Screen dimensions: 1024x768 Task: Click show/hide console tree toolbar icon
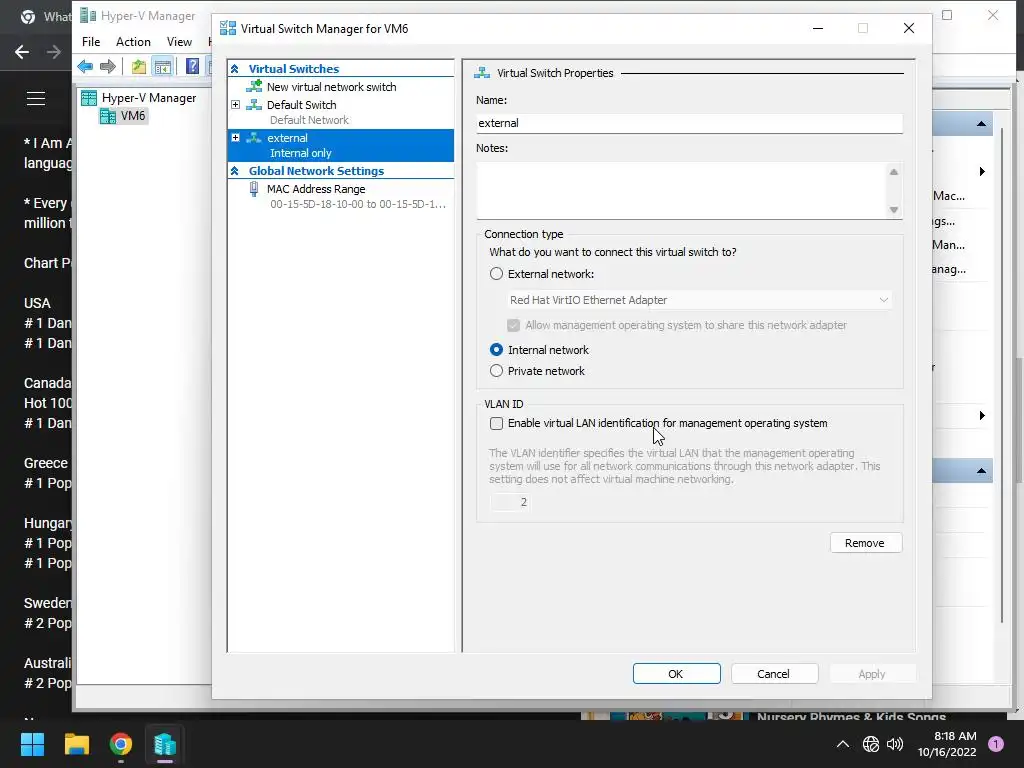coord(162,66)
